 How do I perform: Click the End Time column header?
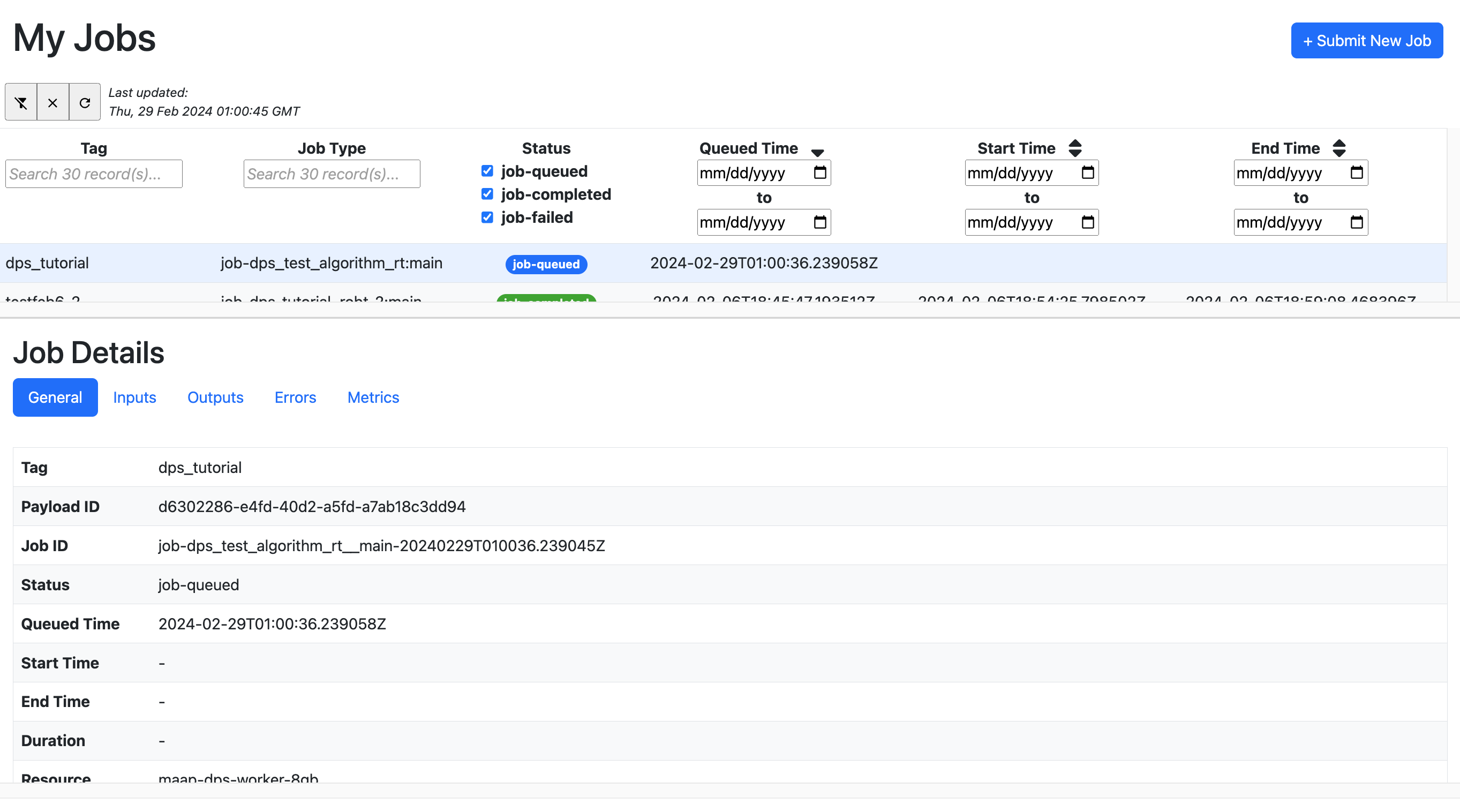(x=1285, y=148)
